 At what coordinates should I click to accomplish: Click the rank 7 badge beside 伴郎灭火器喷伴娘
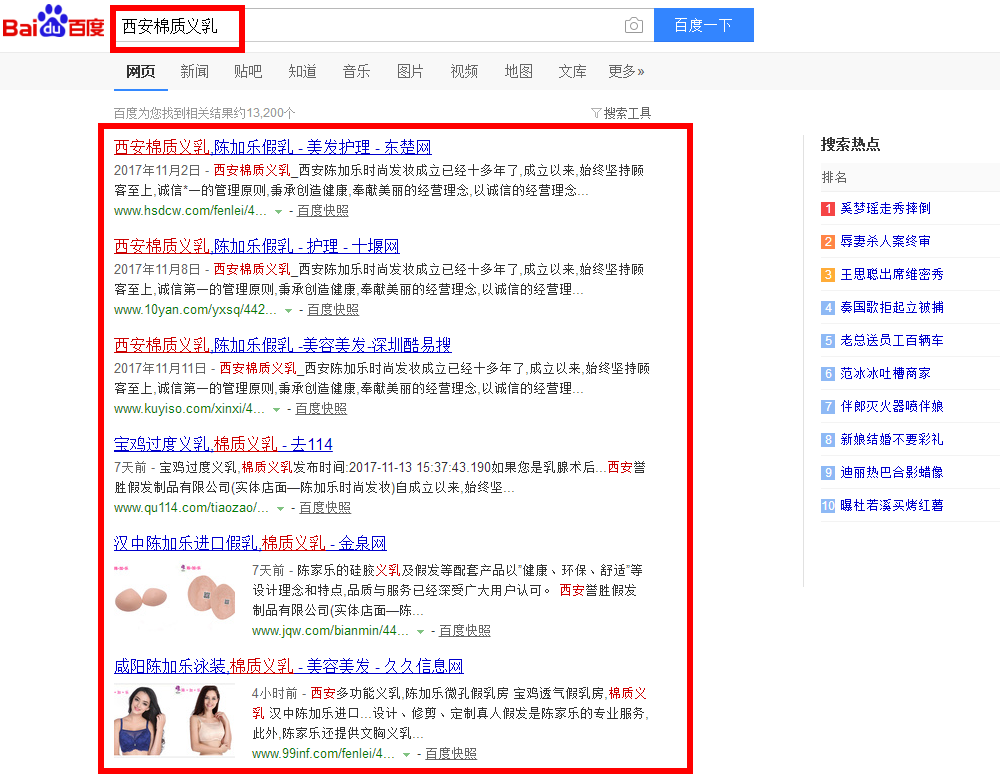[x=828, y=407]
